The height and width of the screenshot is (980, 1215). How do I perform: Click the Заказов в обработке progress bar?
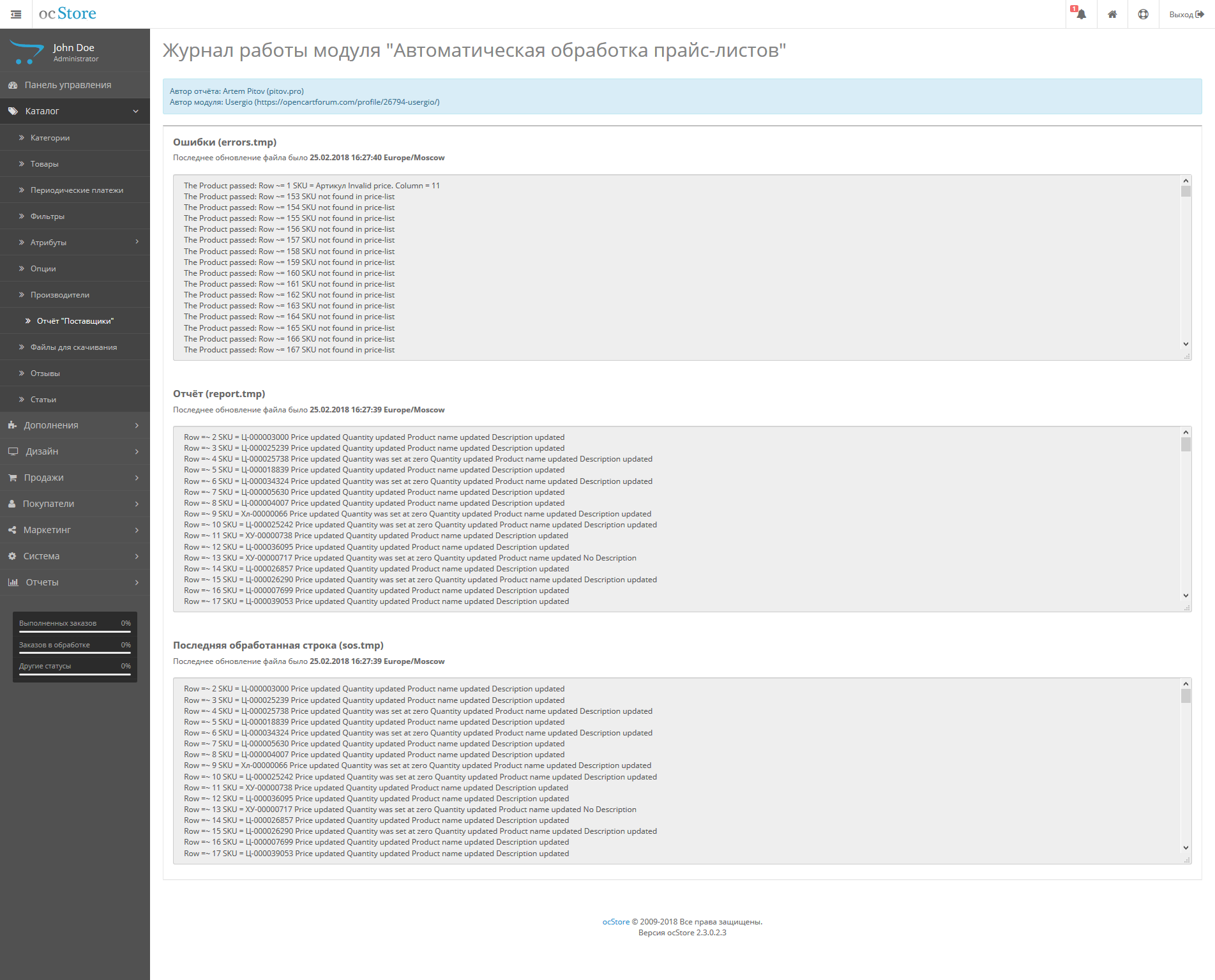tap(75, 653)
